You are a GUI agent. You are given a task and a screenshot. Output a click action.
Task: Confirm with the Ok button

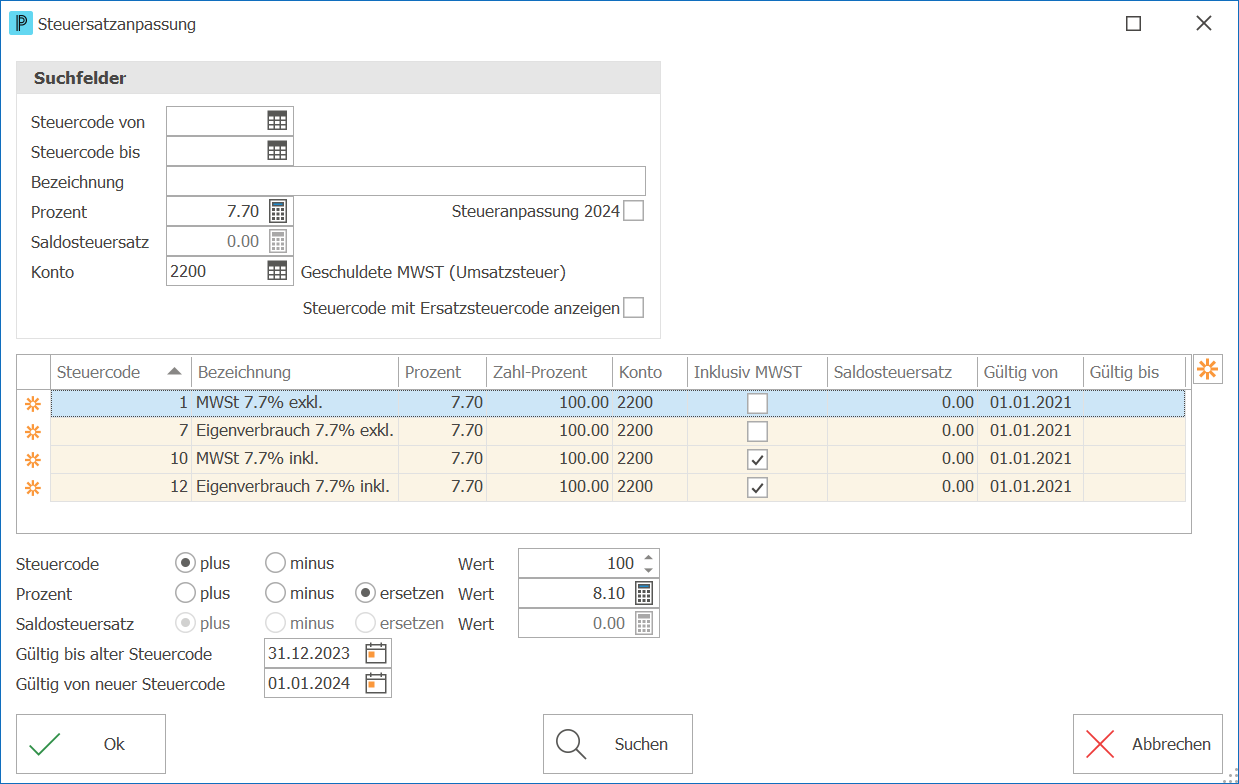[91, 744]
